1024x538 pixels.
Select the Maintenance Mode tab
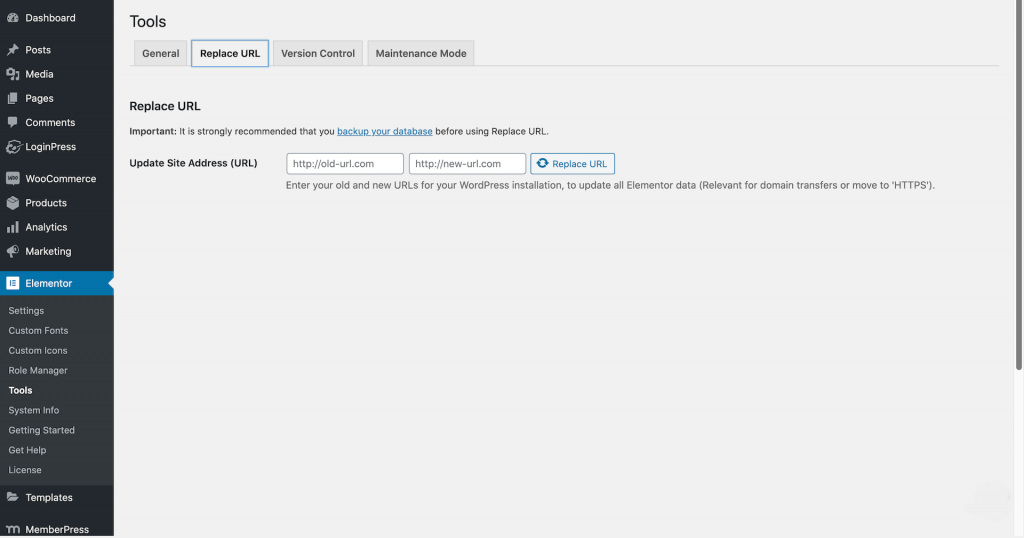click(x=421, y=54)
